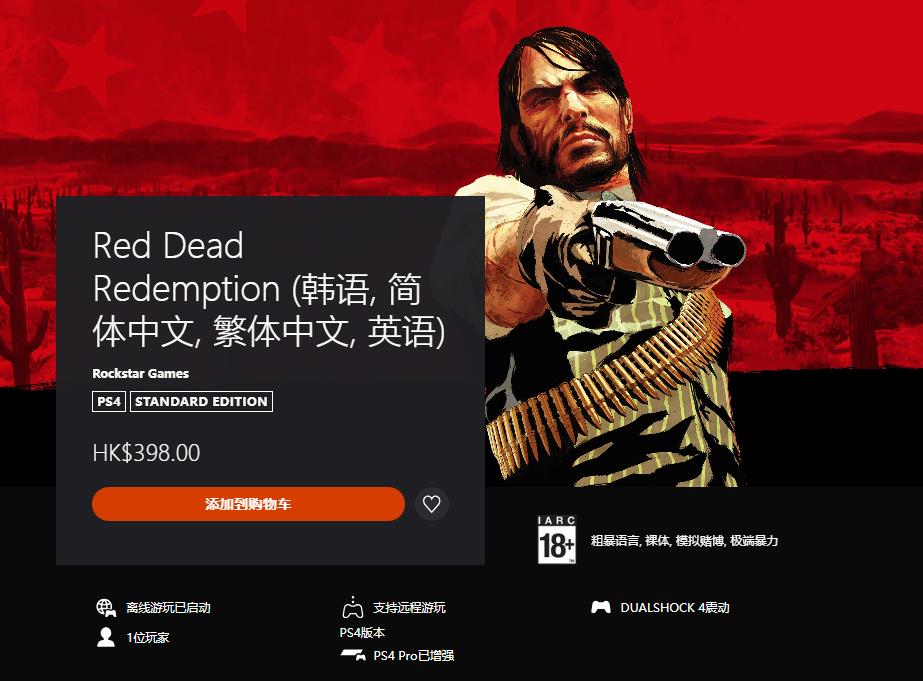Click the DUALSHOCK 4 controller icon

coord(600,607)
